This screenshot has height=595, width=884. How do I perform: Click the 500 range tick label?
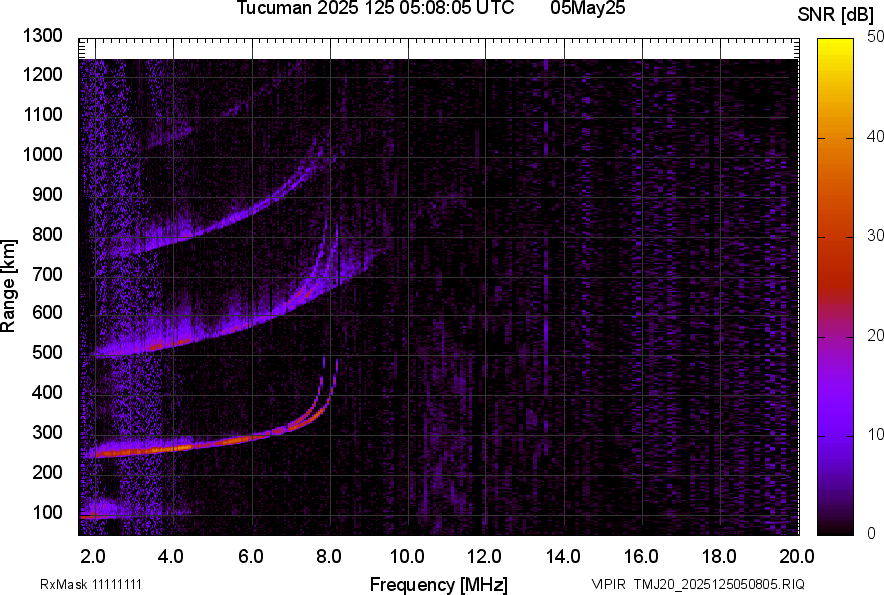(47, 352)
